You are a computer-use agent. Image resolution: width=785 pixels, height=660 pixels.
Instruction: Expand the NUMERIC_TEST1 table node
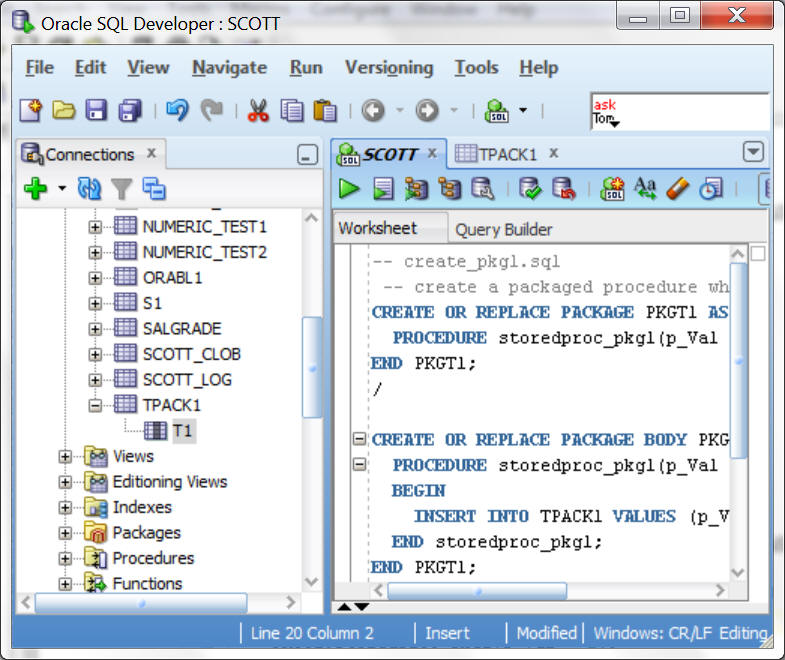[95, 227]
